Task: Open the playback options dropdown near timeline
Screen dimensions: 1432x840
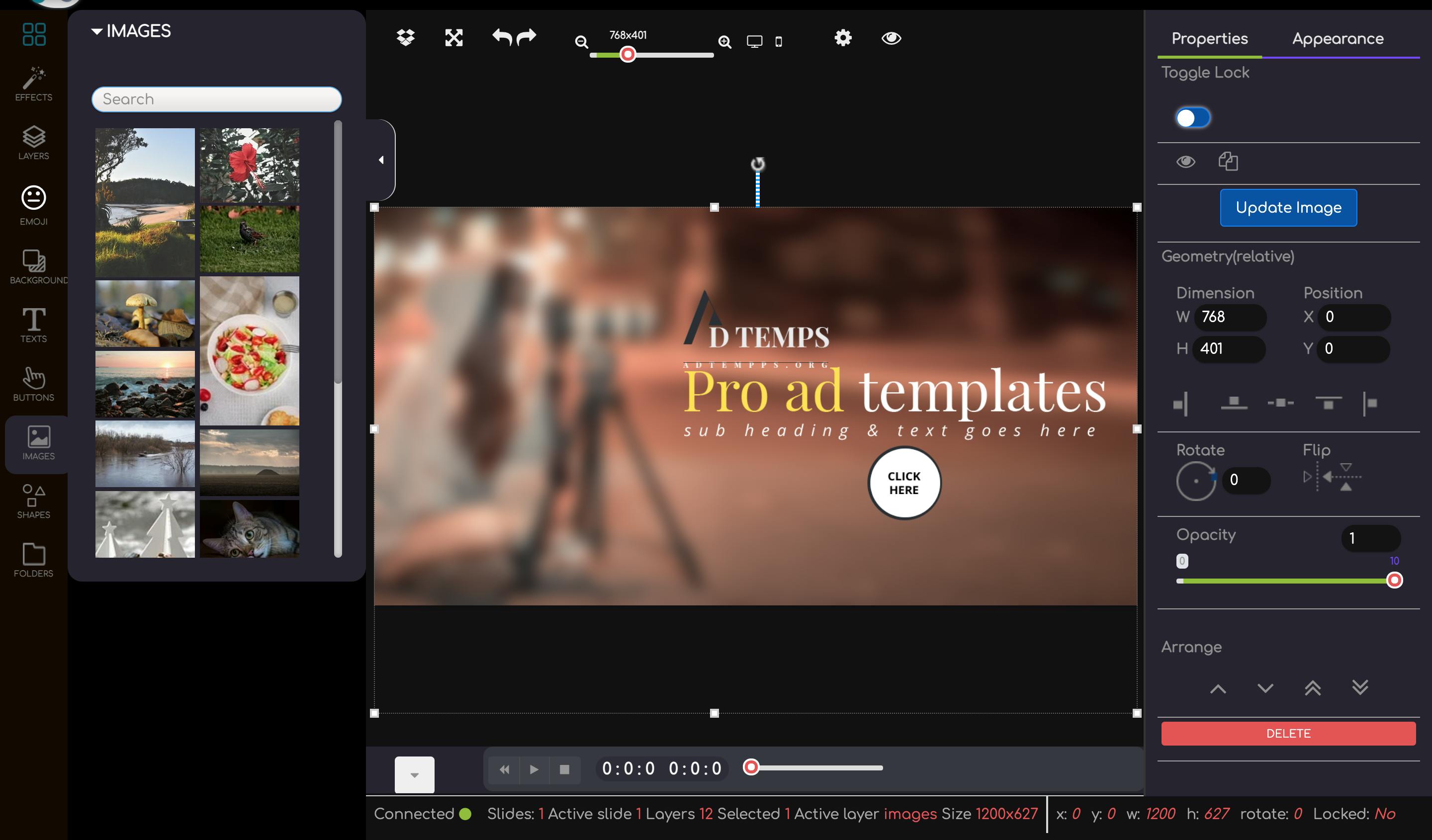Action: 414,774
